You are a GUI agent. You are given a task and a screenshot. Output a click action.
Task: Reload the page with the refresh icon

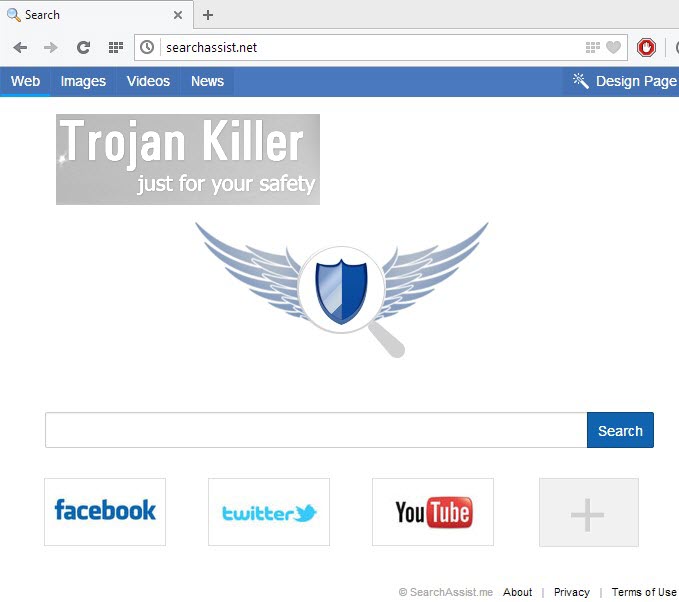click(x=84, y=47)
